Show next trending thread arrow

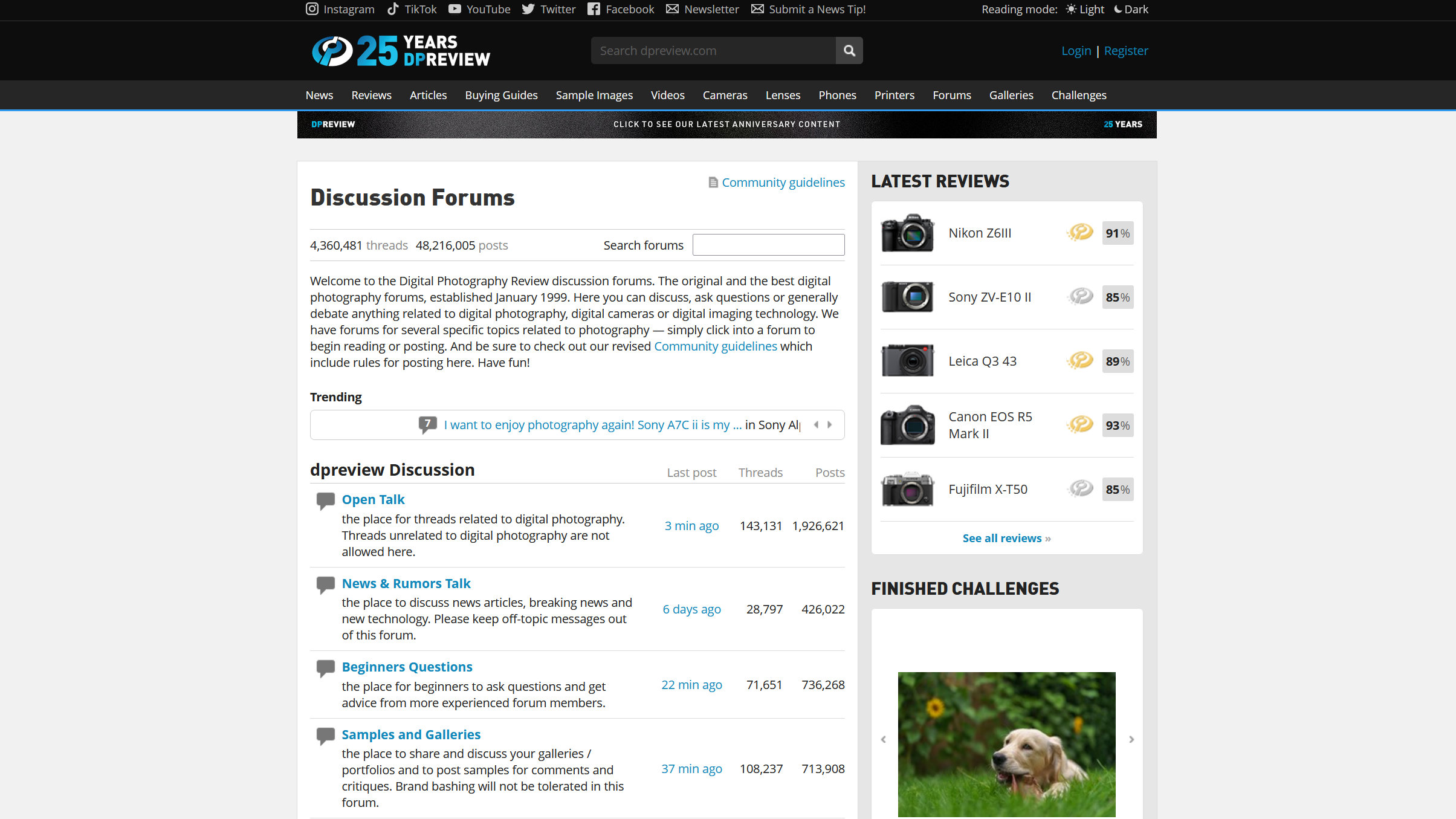point(830,425)
